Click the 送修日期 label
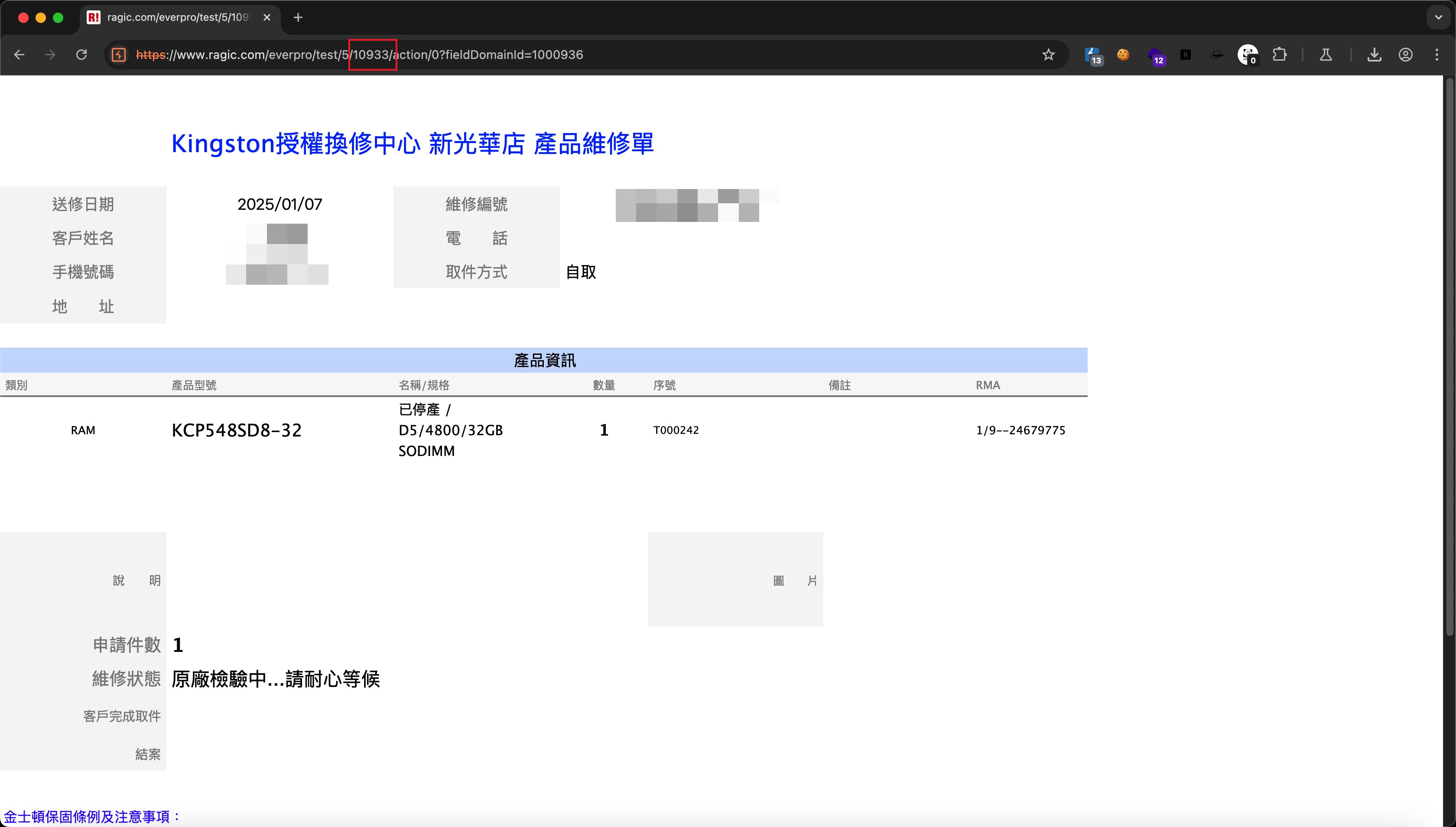This screenshot has width=1456, height=827. tap(83, 204)
